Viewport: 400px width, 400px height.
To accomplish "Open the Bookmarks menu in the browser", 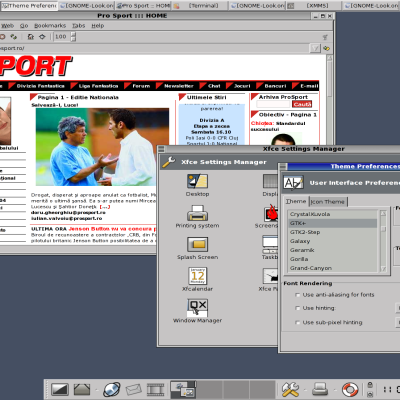I will 50,26.
